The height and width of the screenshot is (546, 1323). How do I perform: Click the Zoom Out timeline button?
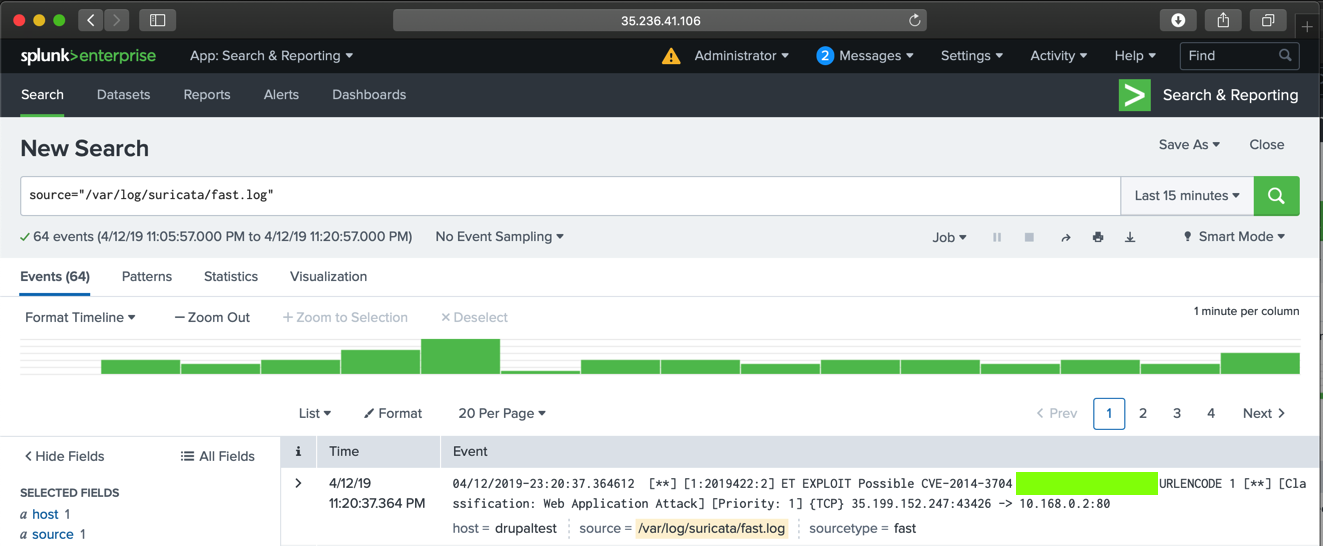coord(212,317)
